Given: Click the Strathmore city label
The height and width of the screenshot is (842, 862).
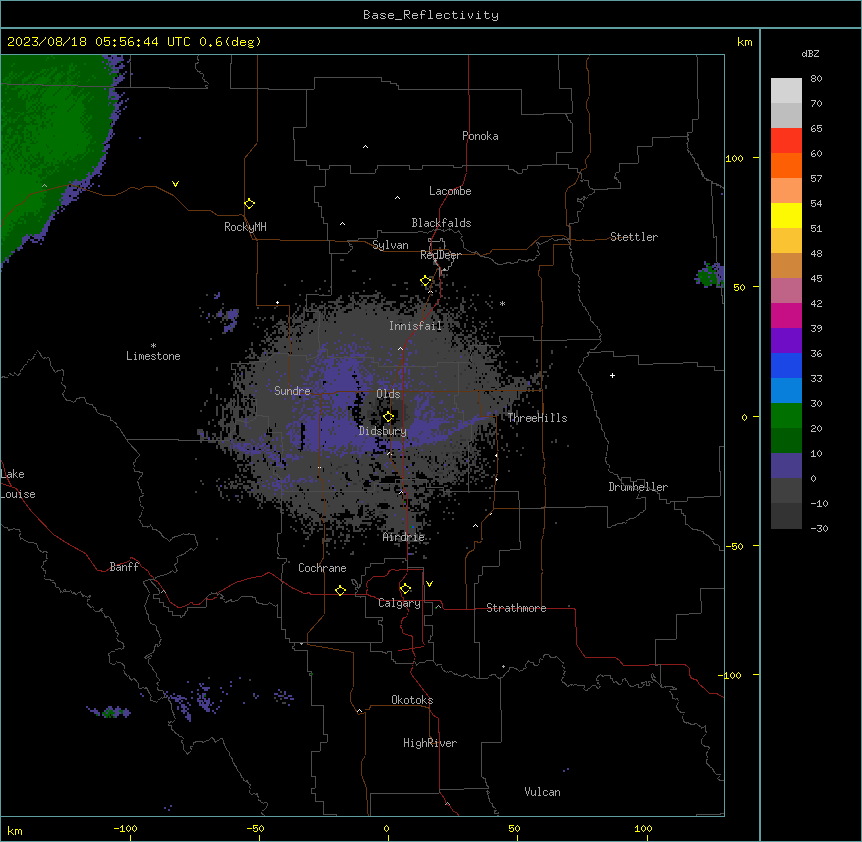Looking at the screenshot, I should pyautogui.click(x=516, y=608).
